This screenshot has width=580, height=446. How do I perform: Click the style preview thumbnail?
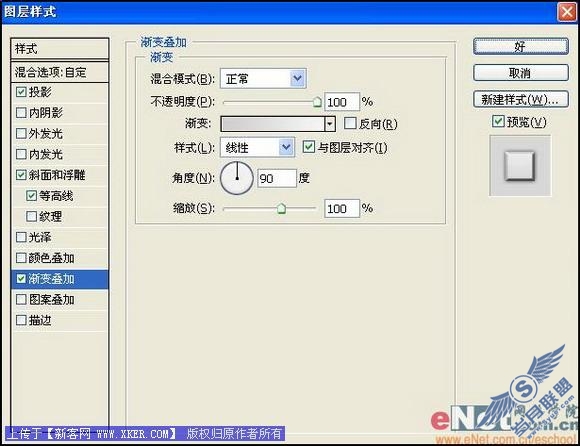(x=520, y=166)
